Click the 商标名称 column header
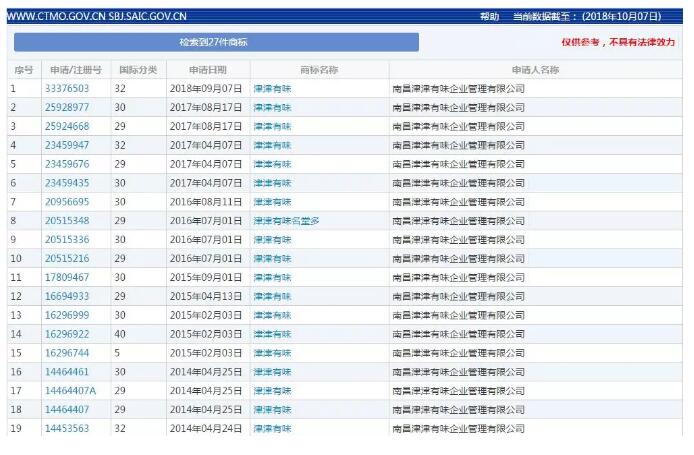Viewport: 694px width, 455px height. [x=319, y=70]
